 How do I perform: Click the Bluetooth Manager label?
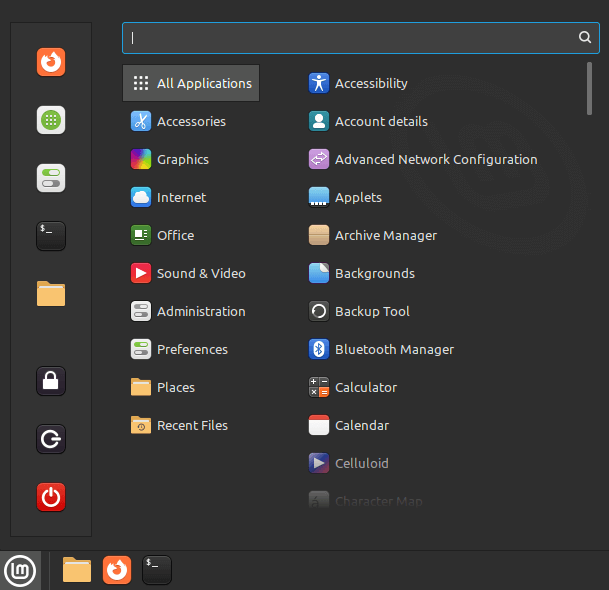(x=395, y=349)
